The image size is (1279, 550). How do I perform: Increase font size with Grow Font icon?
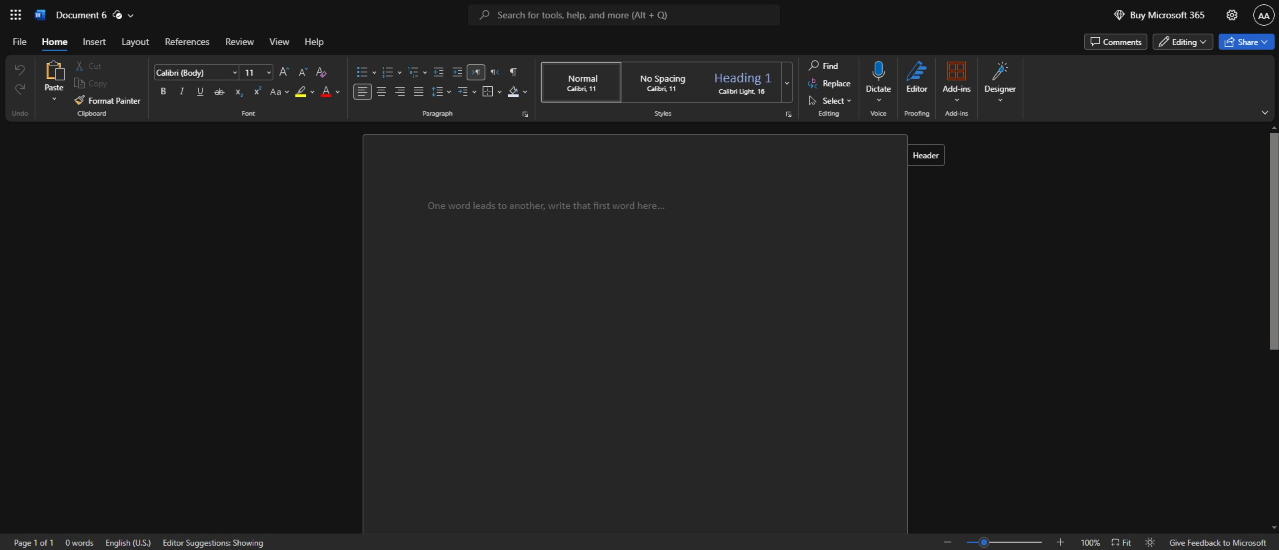[284, 72]
